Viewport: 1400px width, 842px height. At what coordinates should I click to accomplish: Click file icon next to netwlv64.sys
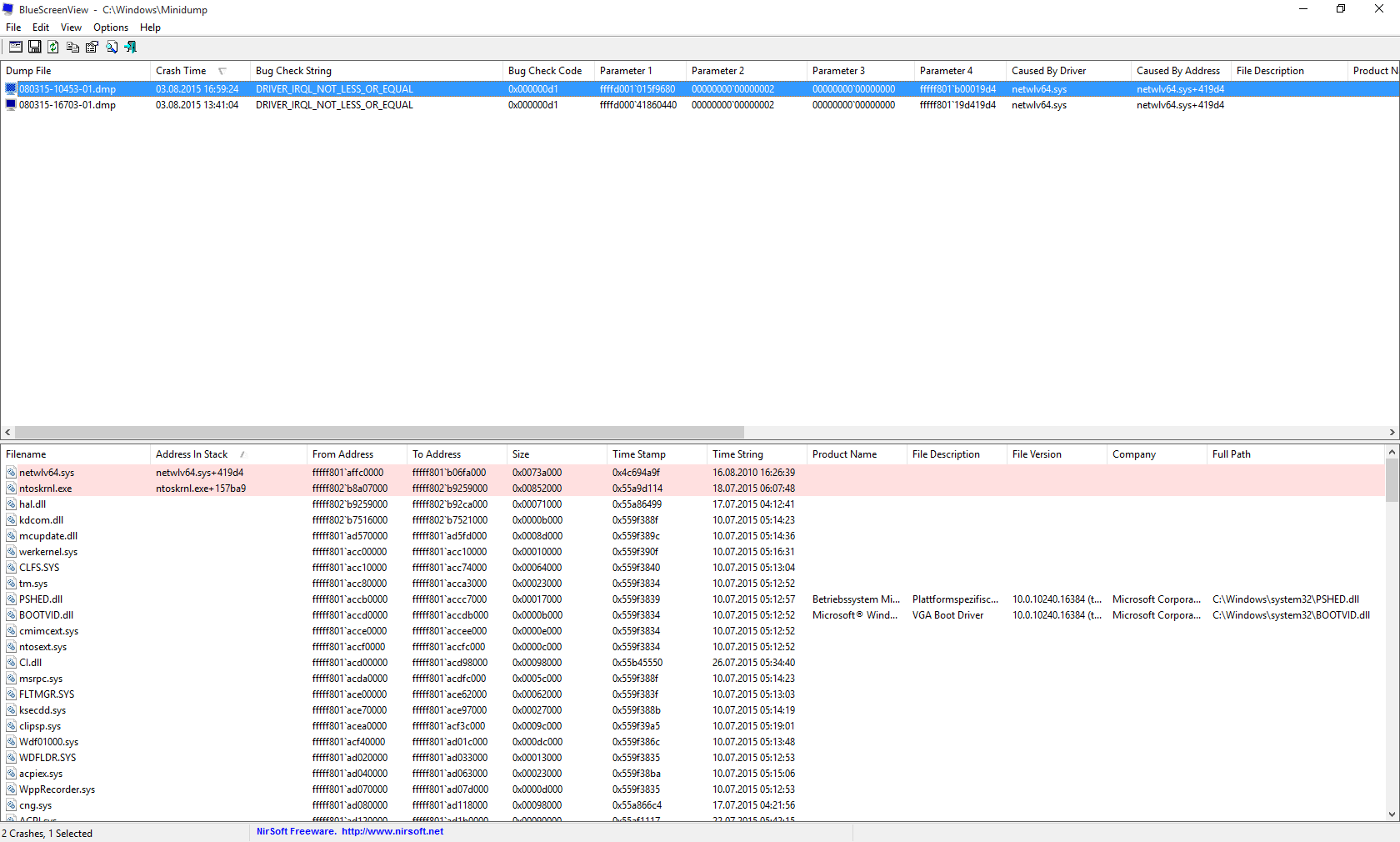[x=12, y=473]
